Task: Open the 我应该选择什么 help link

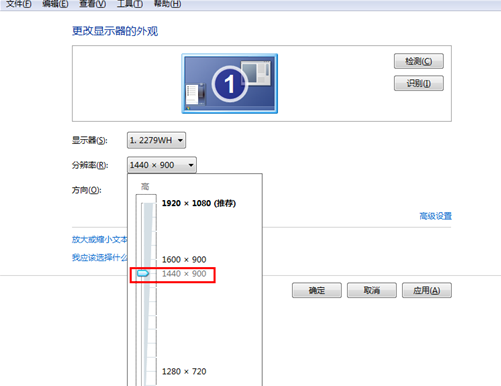Action: [x=100, y=257]
